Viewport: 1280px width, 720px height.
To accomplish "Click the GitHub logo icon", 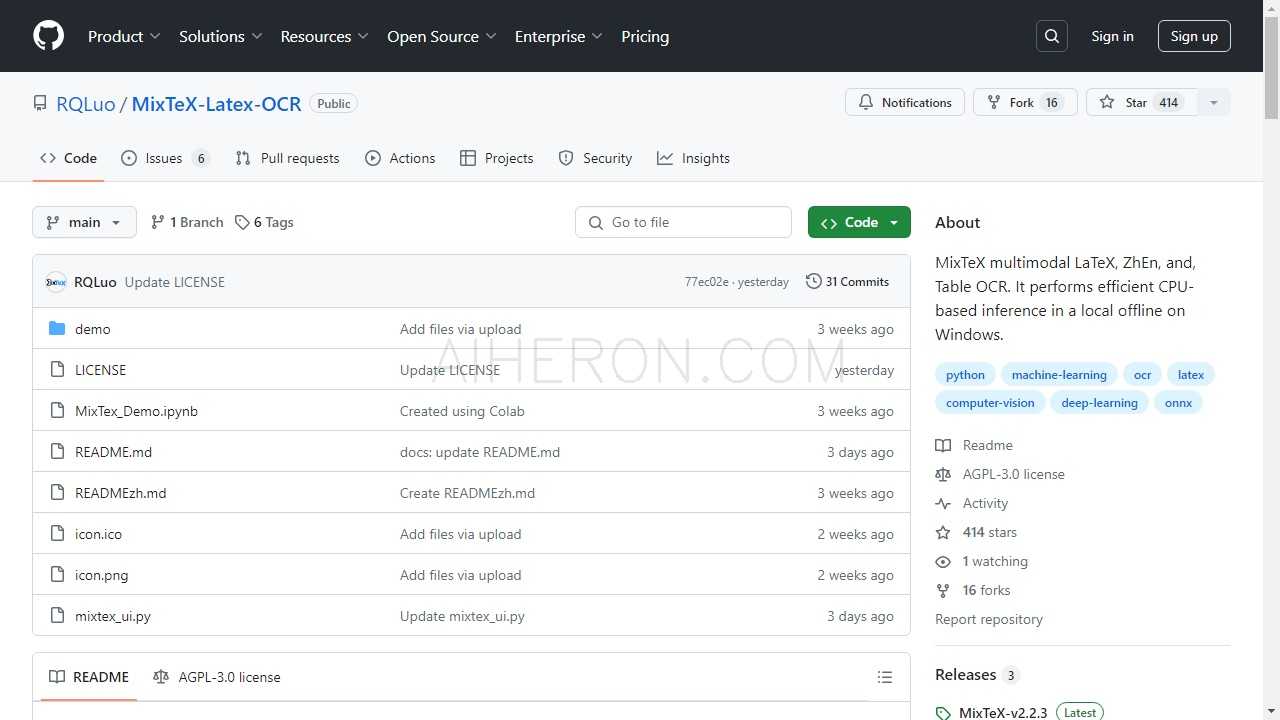I will pos(48,36).
